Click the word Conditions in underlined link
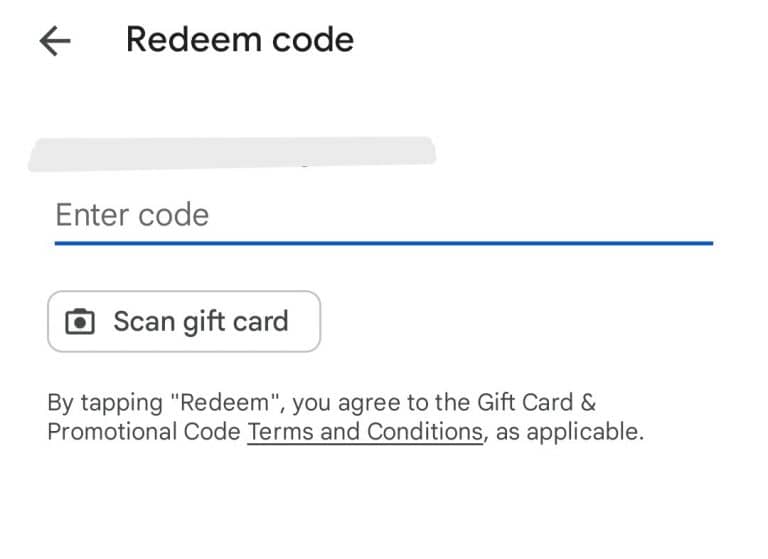 click(x=425, y=432)
